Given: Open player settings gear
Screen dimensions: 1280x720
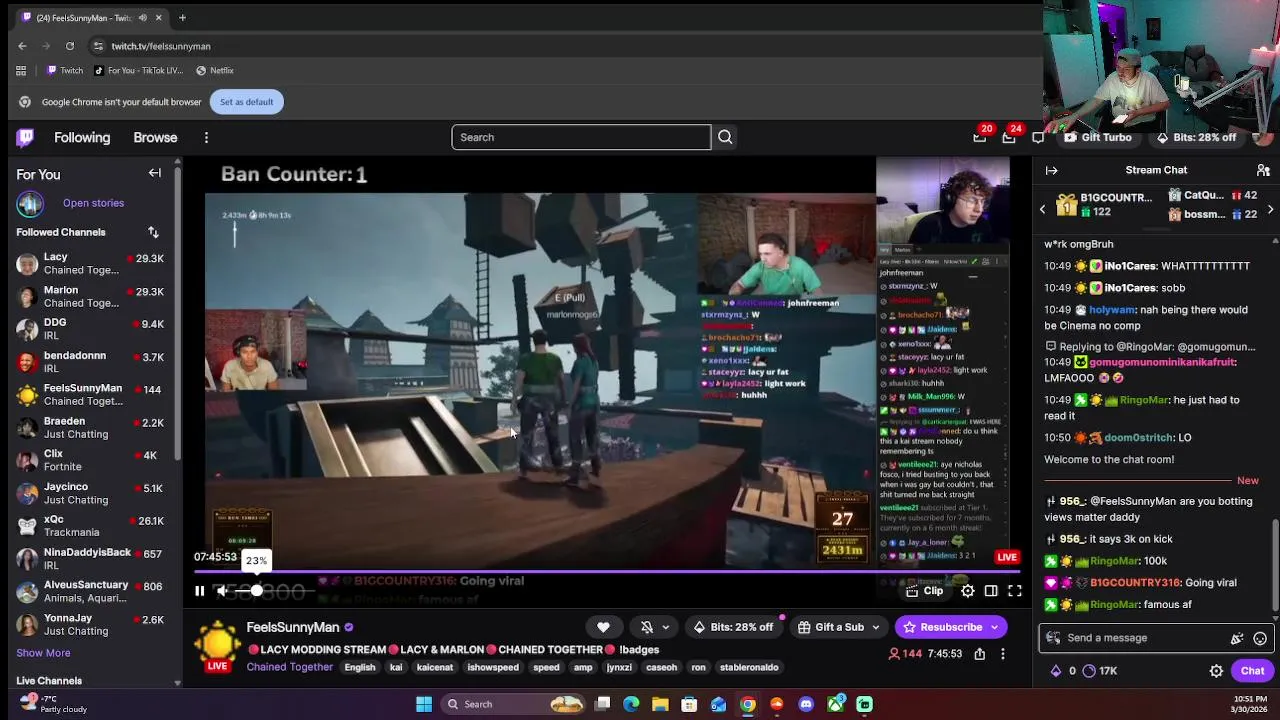Looking at the screenshot, I should pyautogui.click(x=968, y=591).
